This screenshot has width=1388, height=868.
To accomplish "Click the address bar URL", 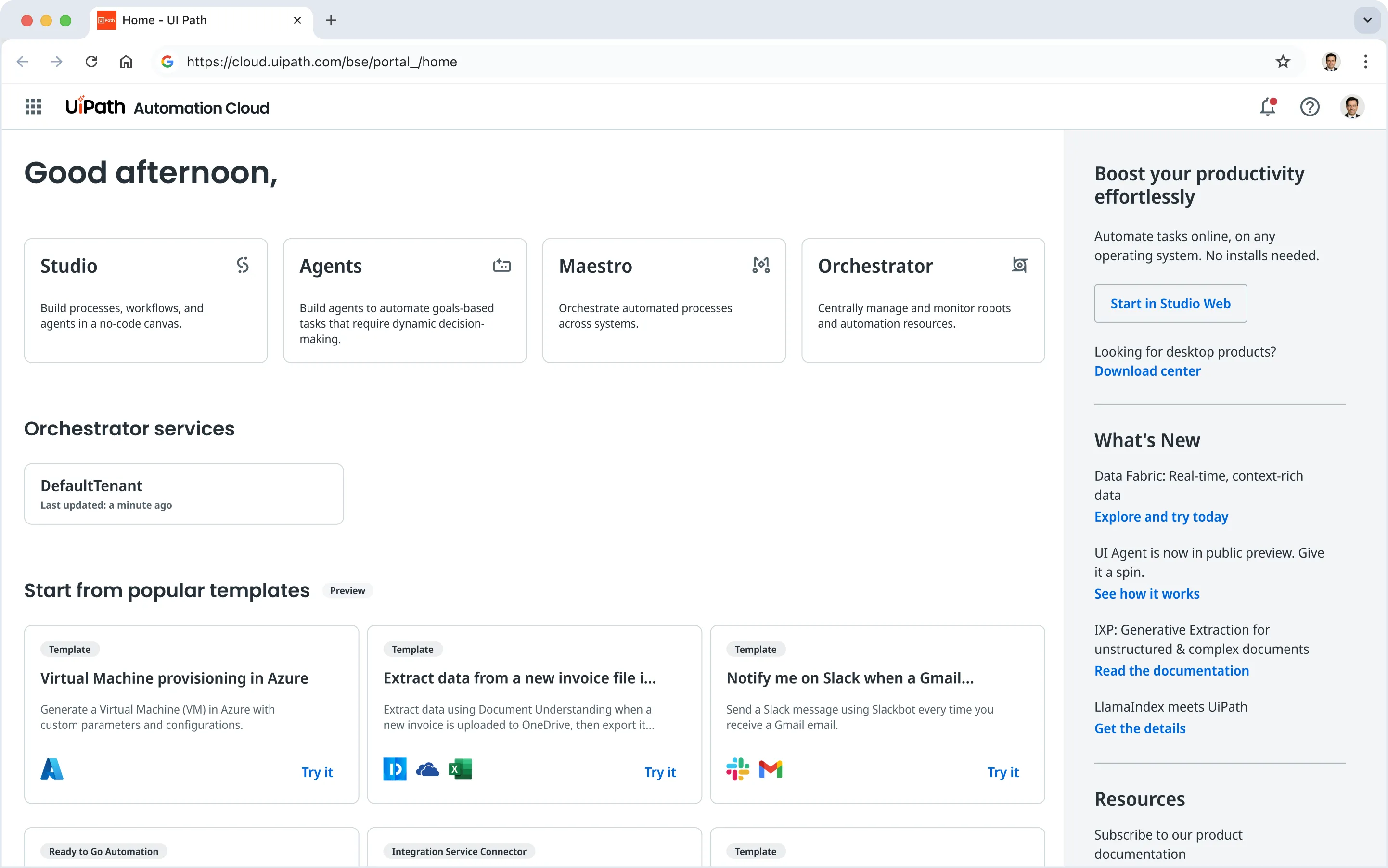I will [321, 62].
